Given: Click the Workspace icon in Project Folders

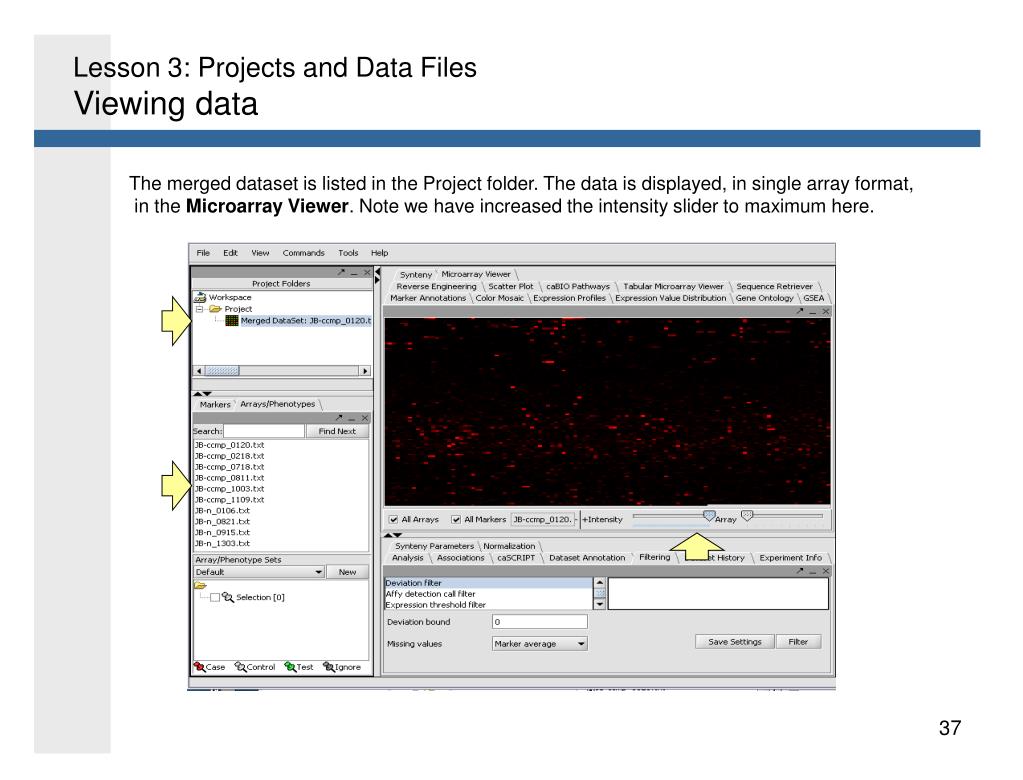Looking at the screenshot, I should coord(200,297).
